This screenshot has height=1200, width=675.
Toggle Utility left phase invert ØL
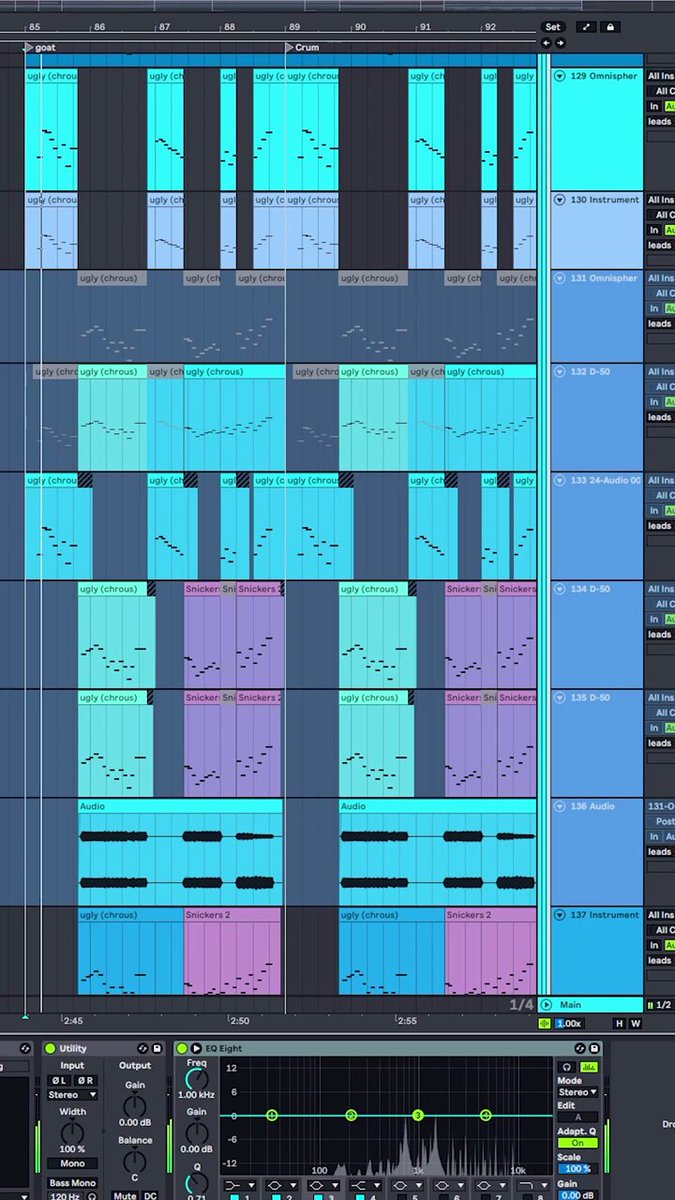[x=60, y=1080]
